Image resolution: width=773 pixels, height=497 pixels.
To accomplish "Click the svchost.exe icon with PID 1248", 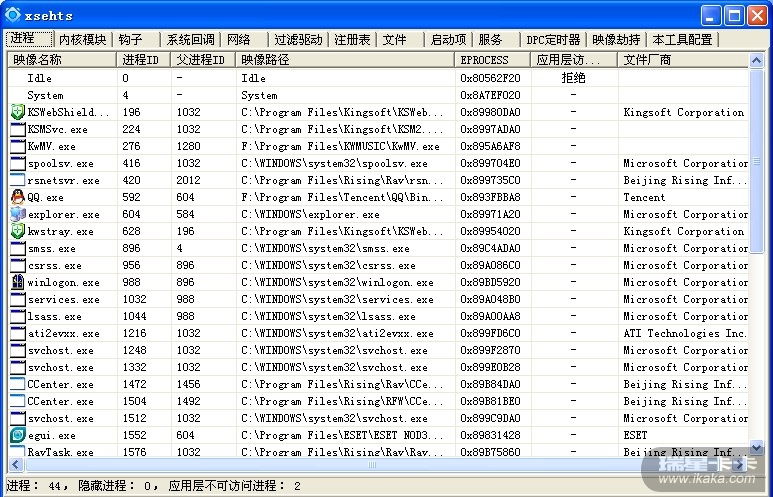I will point(18,351).
